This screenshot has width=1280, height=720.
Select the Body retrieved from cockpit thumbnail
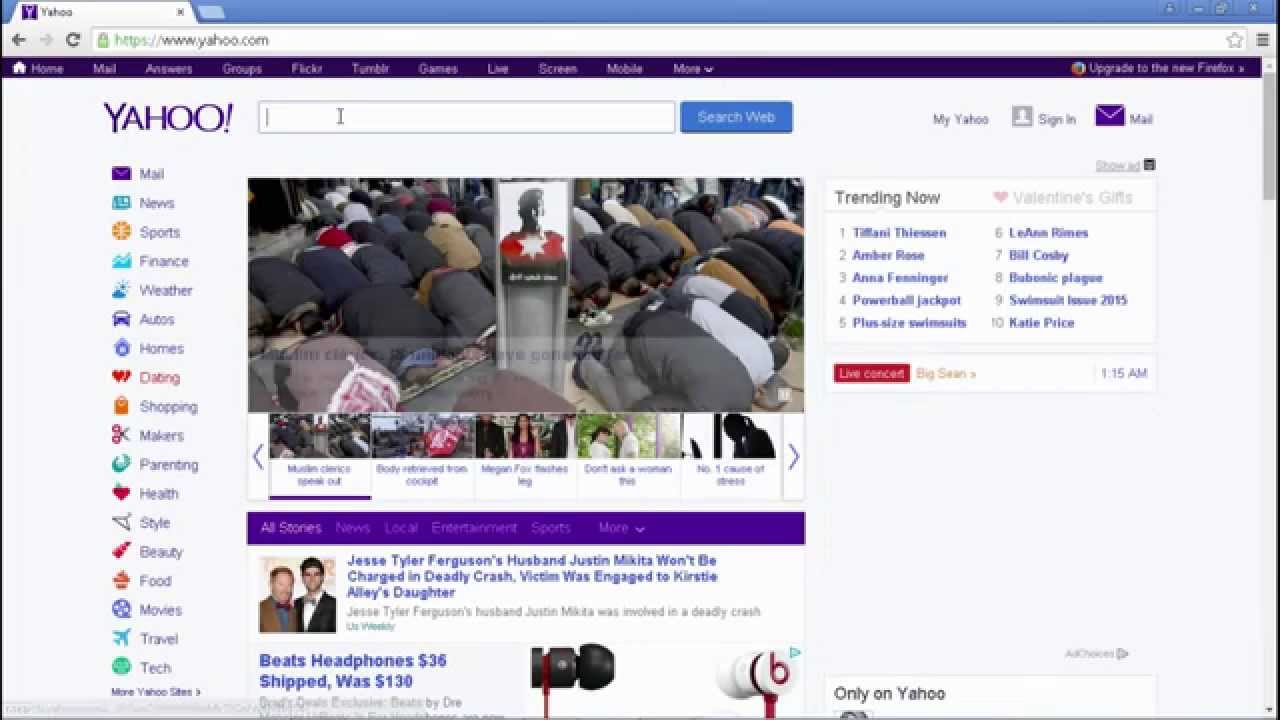click(422, 452)
